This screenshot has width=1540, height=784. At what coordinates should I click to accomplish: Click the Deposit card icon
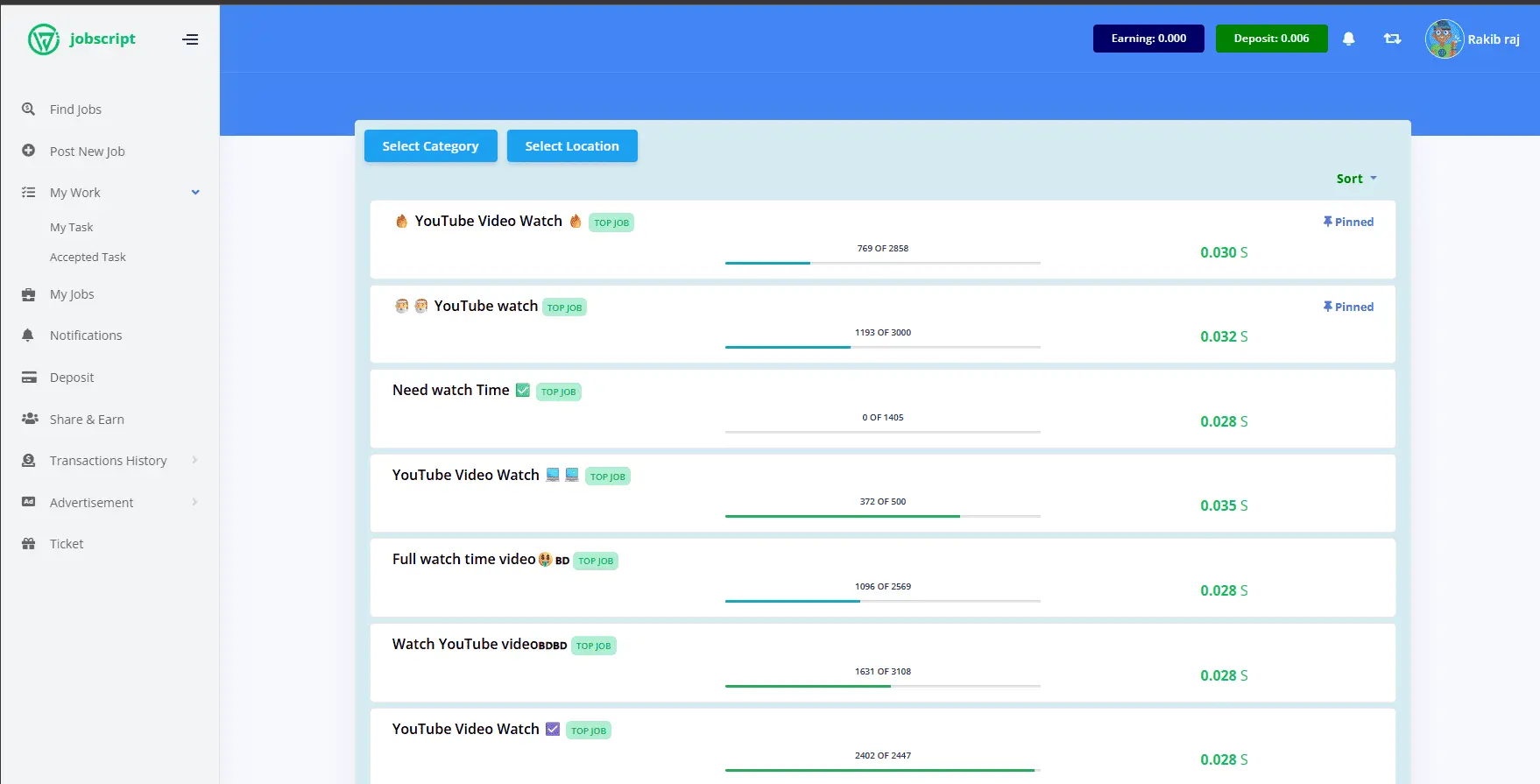[29, 378]
